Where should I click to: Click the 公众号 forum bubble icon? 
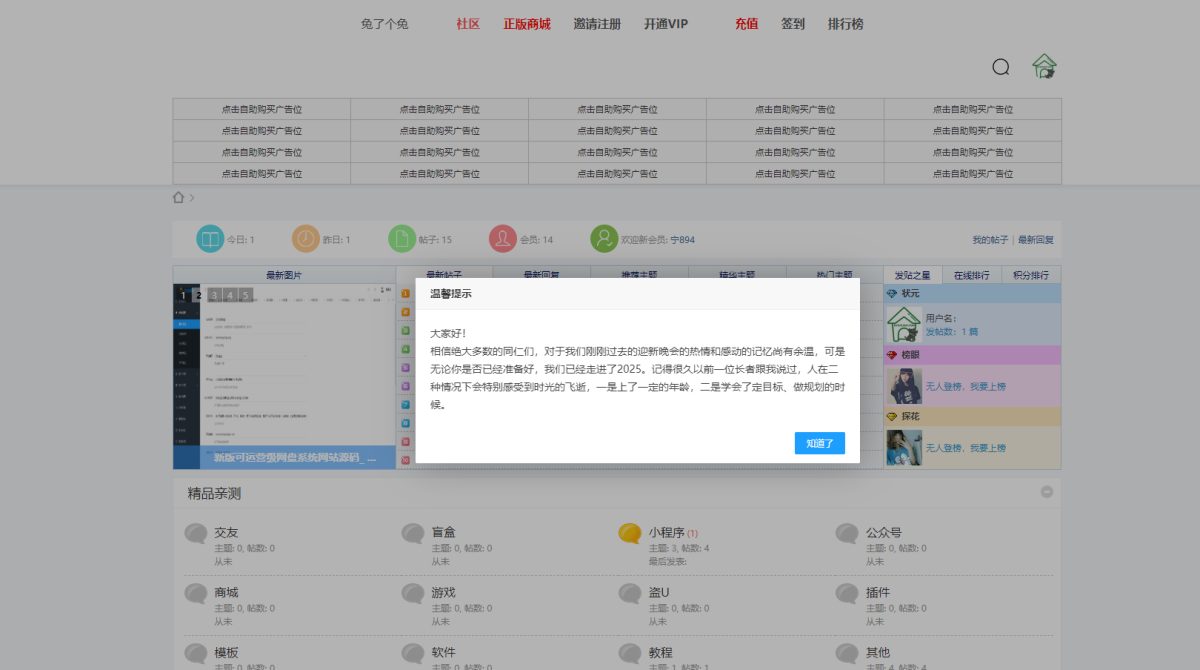pyautogui.click(x=847, y=534)
